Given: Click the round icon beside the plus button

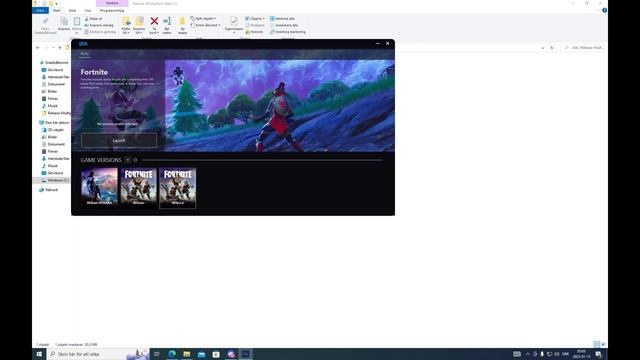Looking at the screenshot, I should [x=135, y=160].
